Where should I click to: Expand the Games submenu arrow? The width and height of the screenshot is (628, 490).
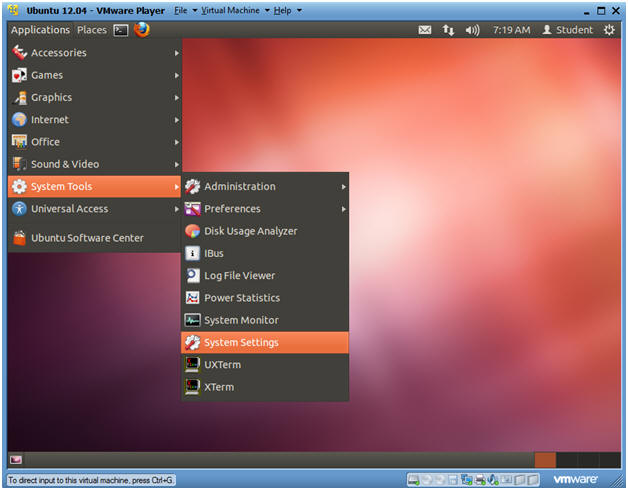pyautogui.click(x=177, y=75)
